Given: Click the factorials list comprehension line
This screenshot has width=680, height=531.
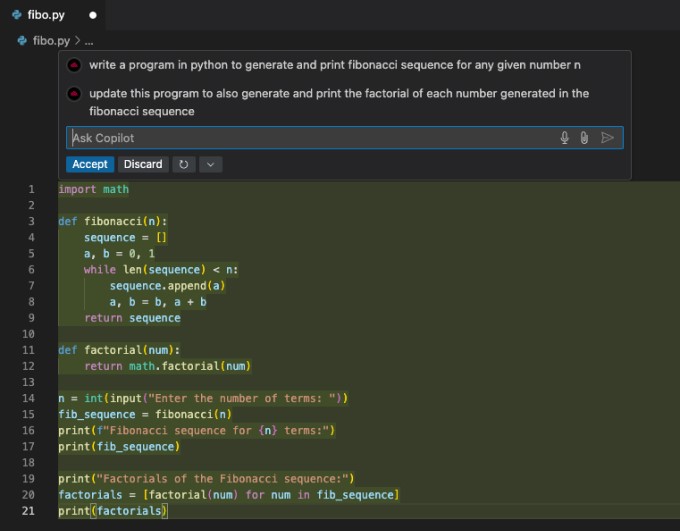Looking at the screenshot, I should pyautogui.click(x=229, y=494).
